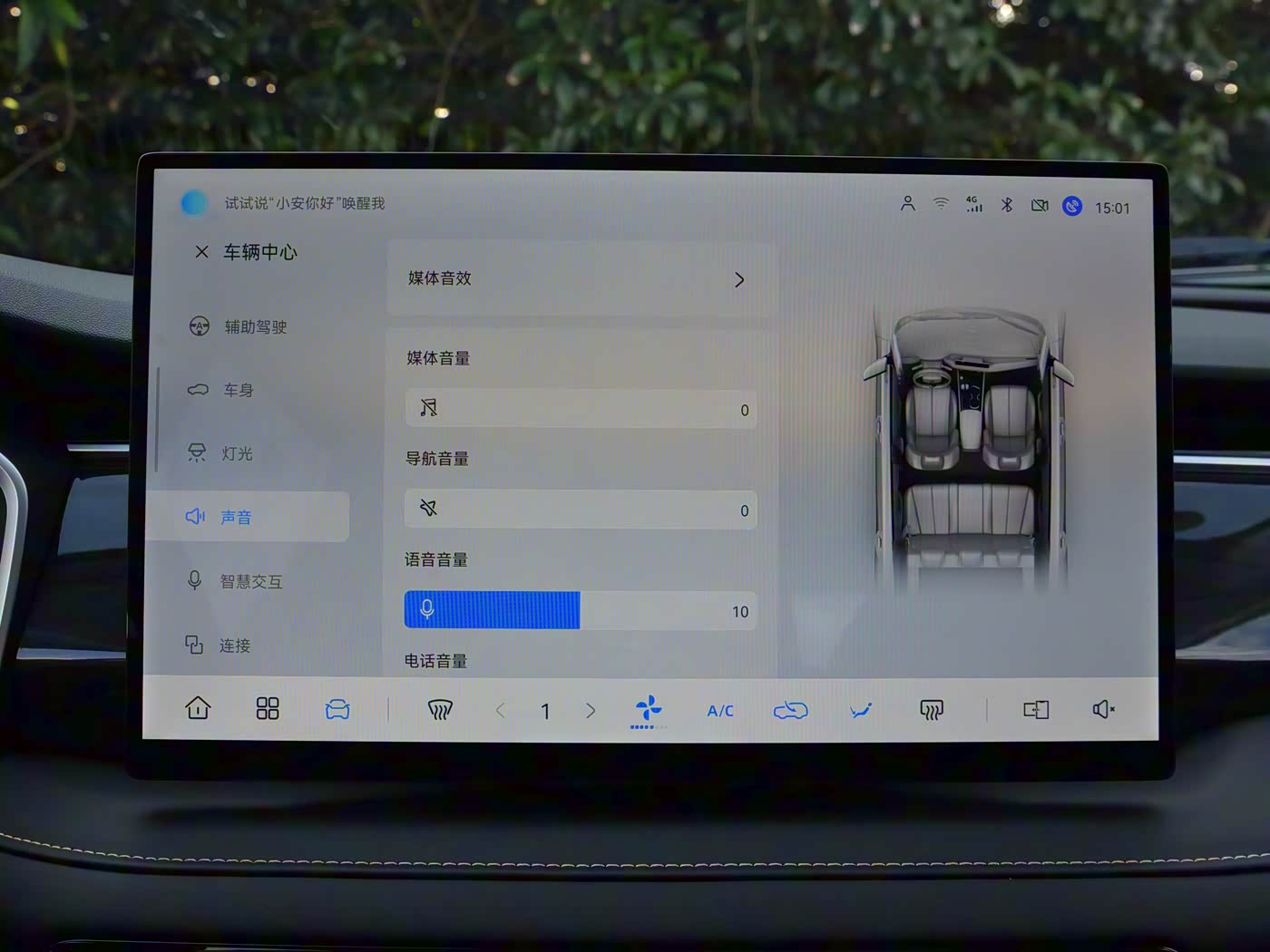The width and height of the screenshot is (1270, 952).
Task: Open split-screen view icon
Action: (x=1036, y=710)
